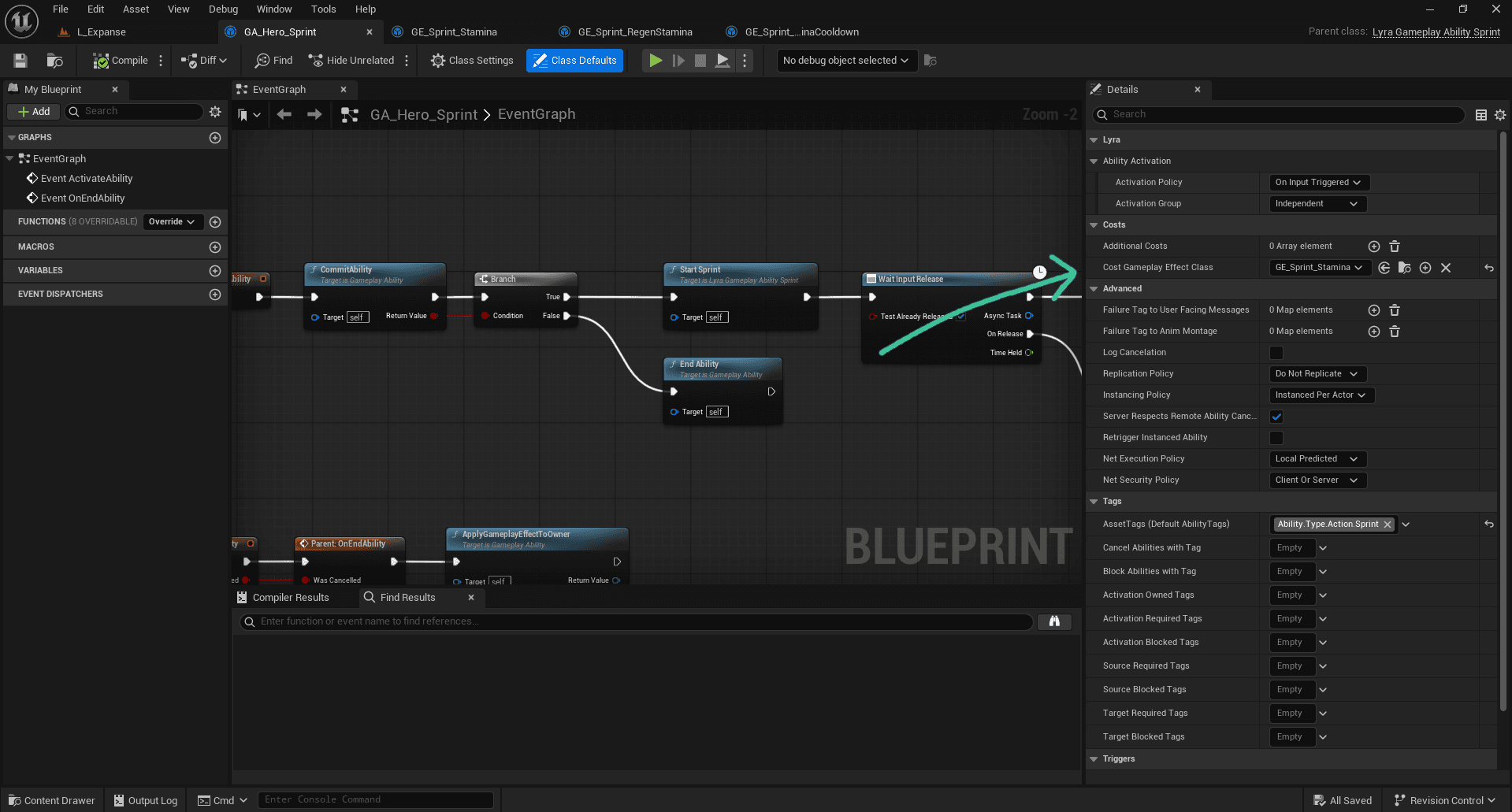
Task: Click the debug object browse icon
Action: point(931,61)
